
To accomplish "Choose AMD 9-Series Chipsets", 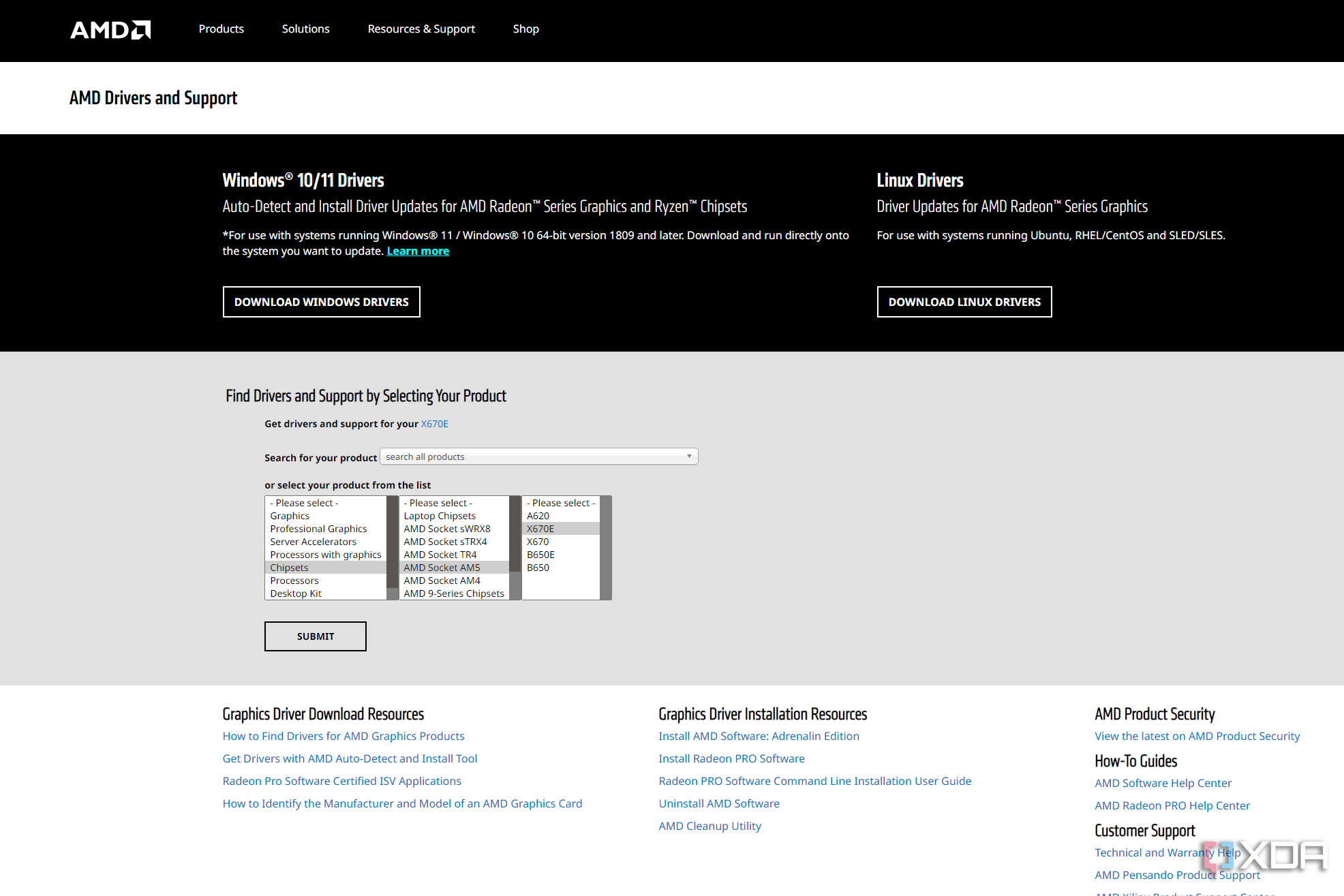I will 455,593.
